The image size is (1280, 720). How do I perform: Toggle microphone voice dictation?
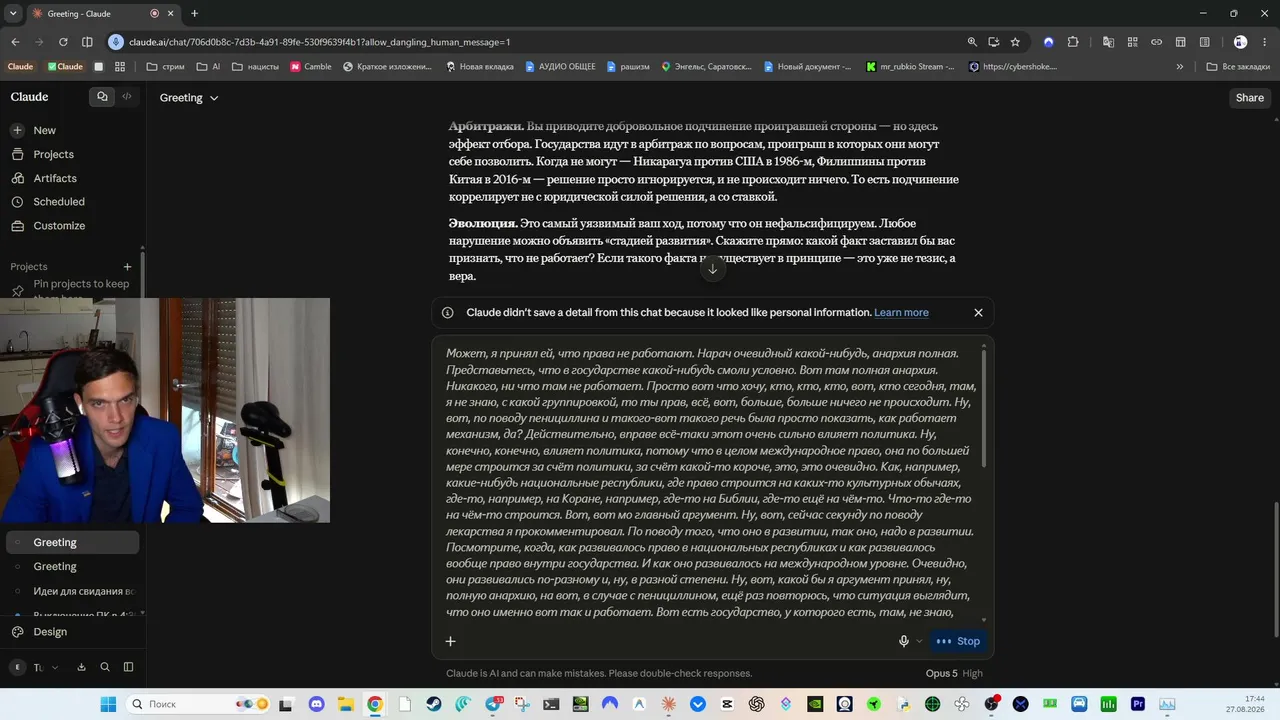pyautogui.click(x=903, y=641)
